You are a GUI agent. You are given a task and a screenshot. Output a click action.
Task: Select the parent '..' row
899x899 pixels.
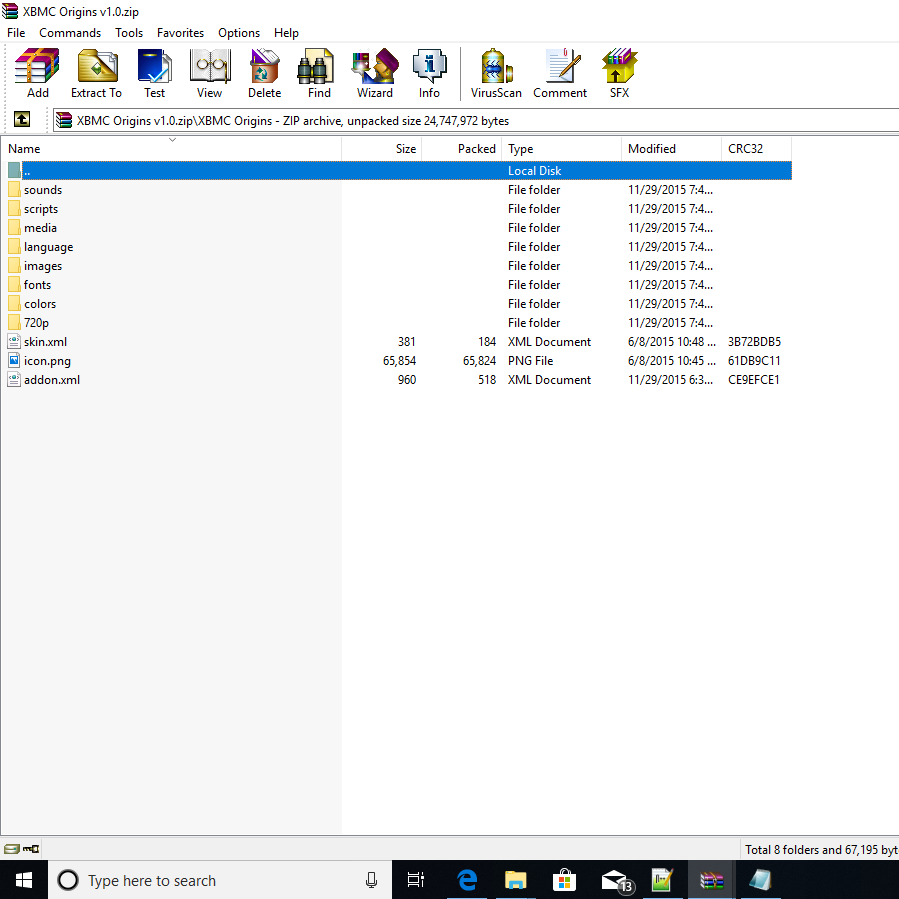click(x=400, y=170)
